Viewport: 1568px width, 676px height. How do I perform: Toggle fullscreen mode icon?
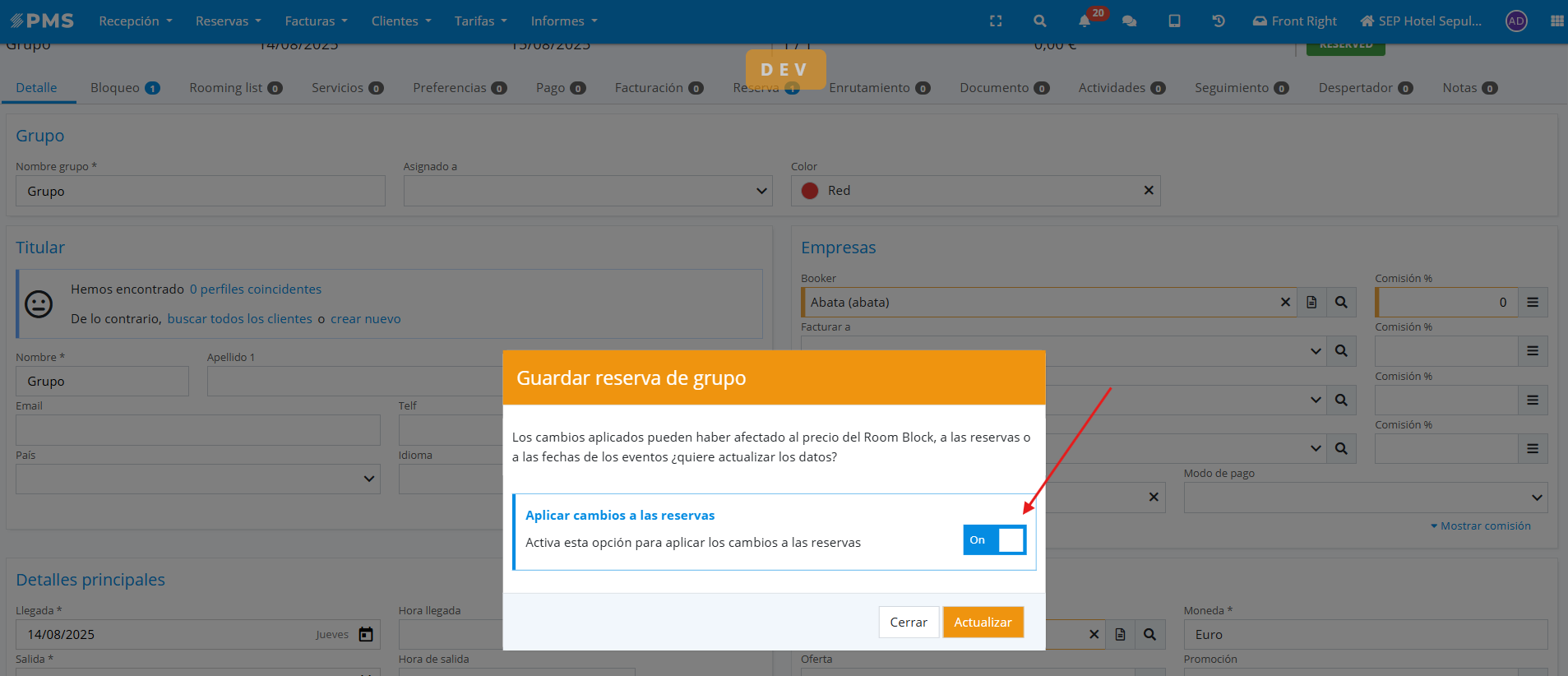tap(996, 21)
